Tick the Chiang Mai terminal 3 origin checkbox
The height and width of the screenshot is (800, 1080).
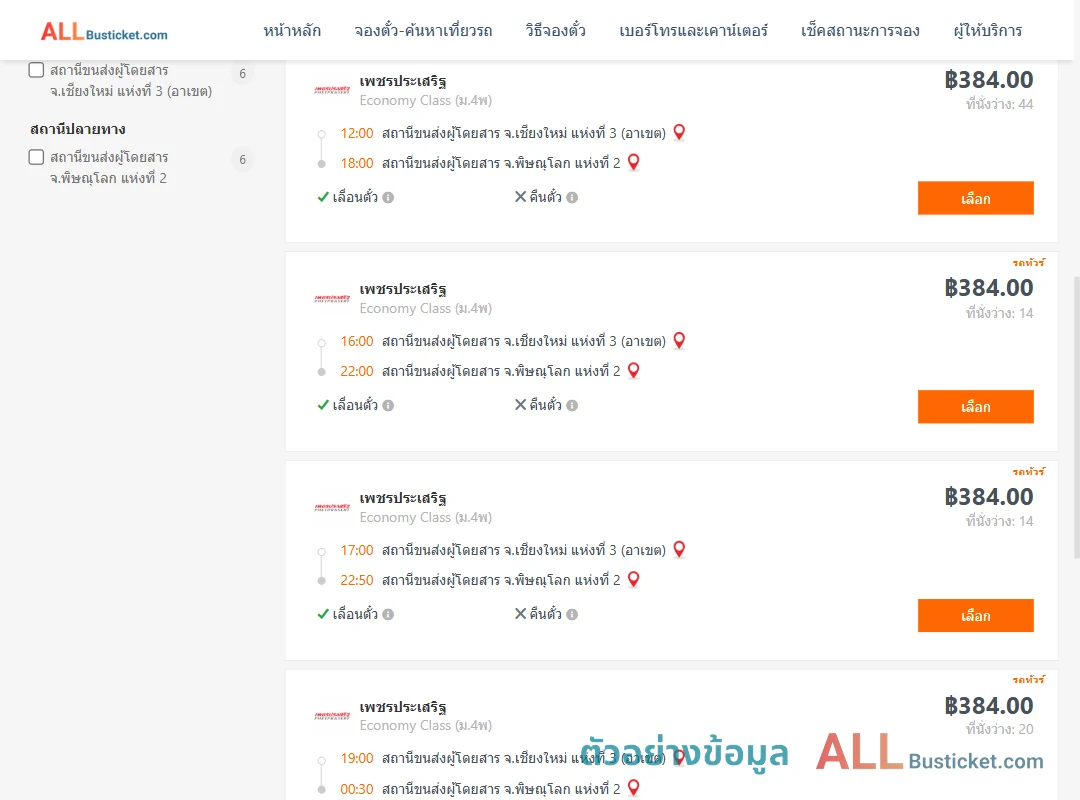37,70
